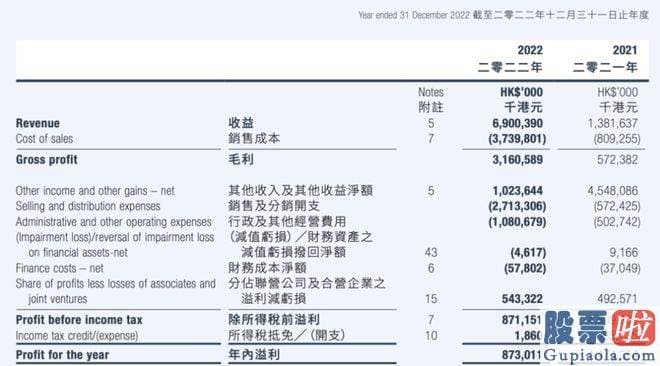This screenshot has width=660, height=366.
Task: Click gross profit value 3,160,589
Action: (517, 160)
